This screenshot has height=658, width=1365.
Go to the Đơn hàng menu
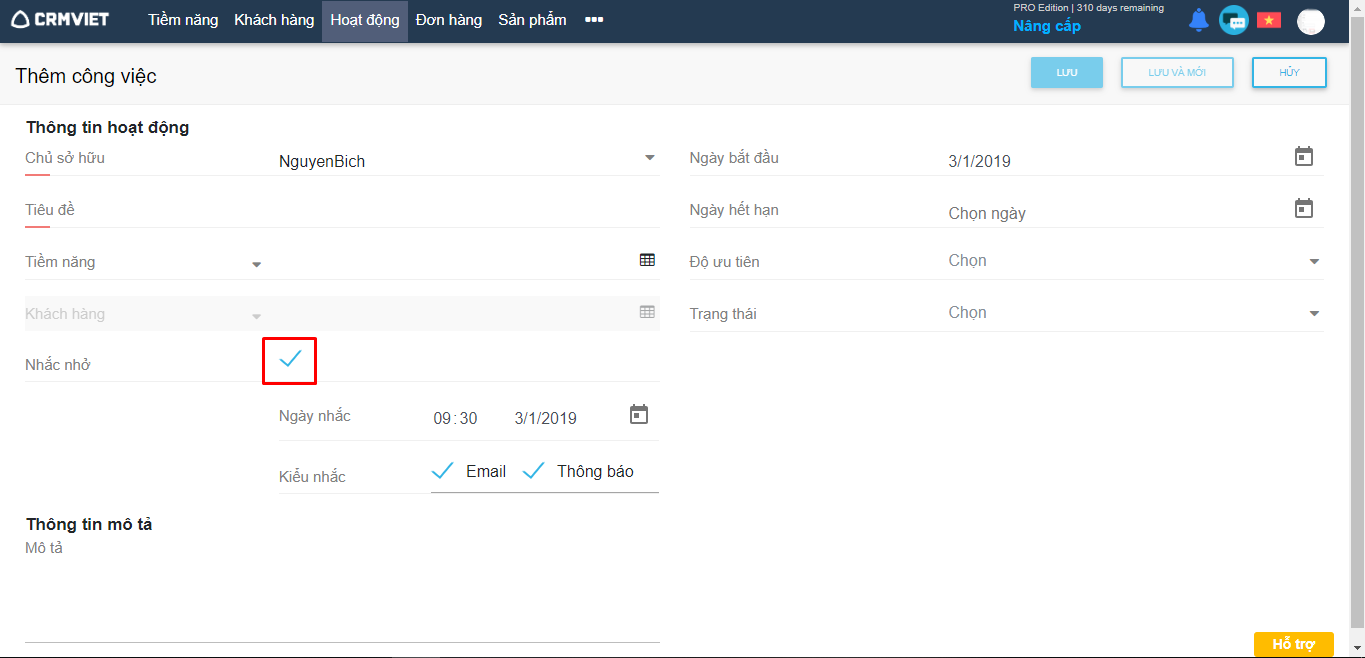448,20
